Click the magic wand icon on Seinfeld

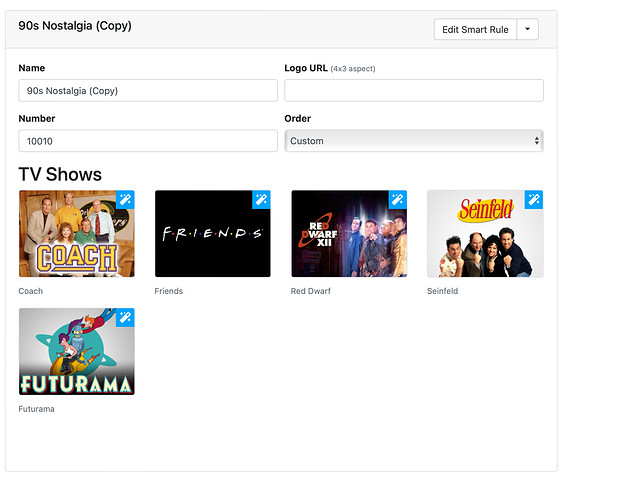tap(534, 199)
